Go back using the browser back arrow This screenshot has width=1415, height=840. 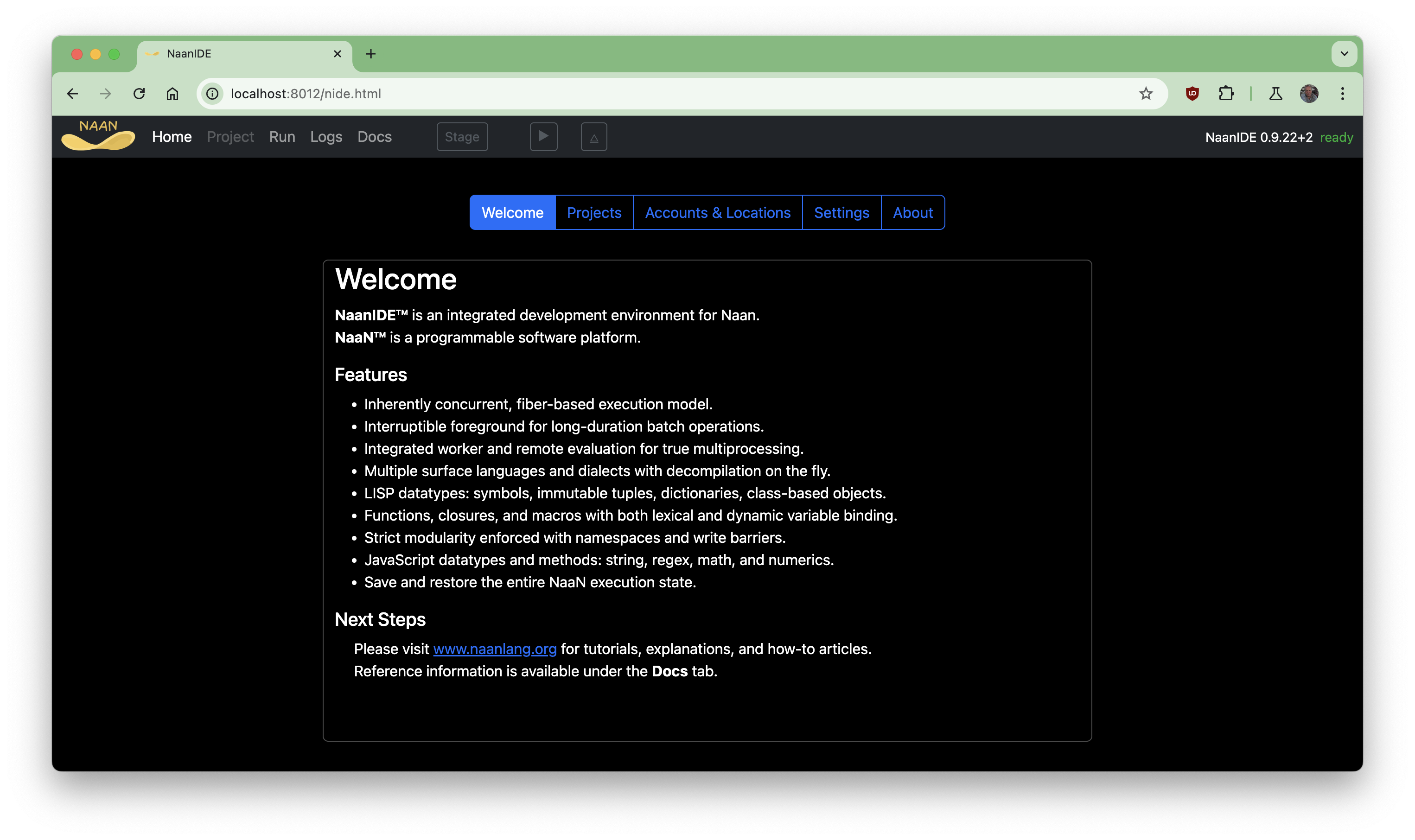(72, 93)
